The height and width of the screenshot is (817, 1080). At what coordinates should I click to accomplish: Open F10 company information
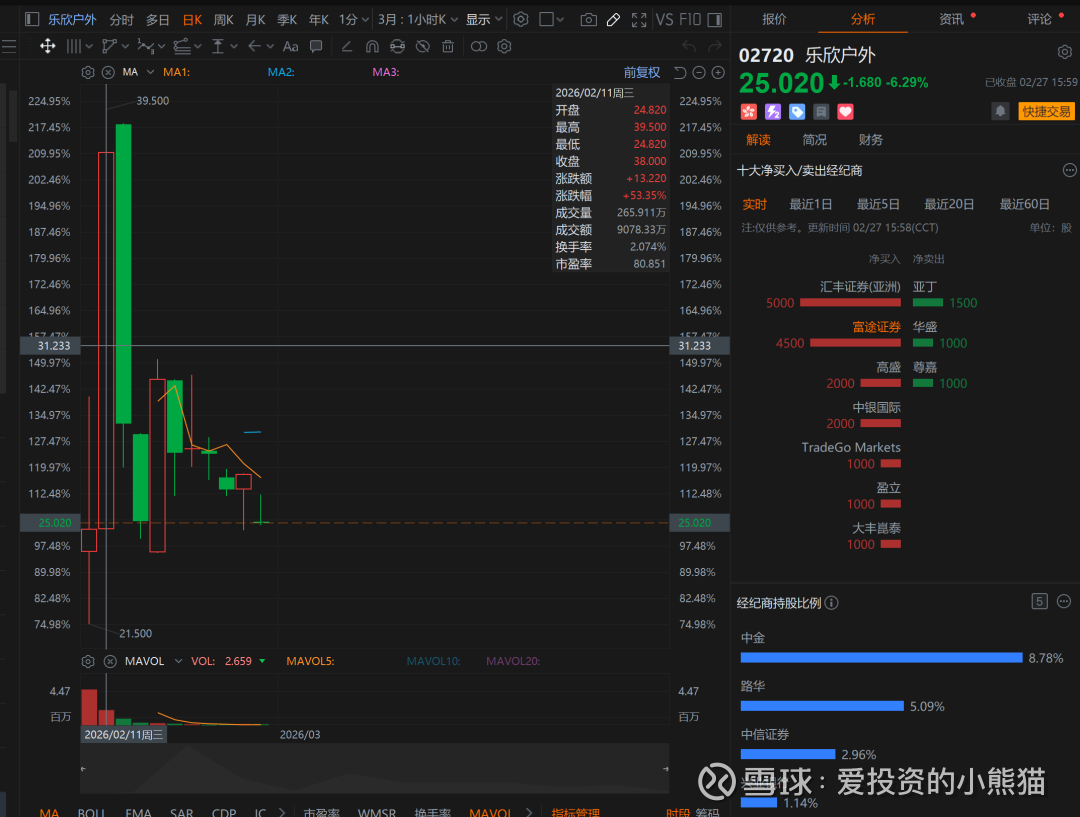tap(690, 19)
